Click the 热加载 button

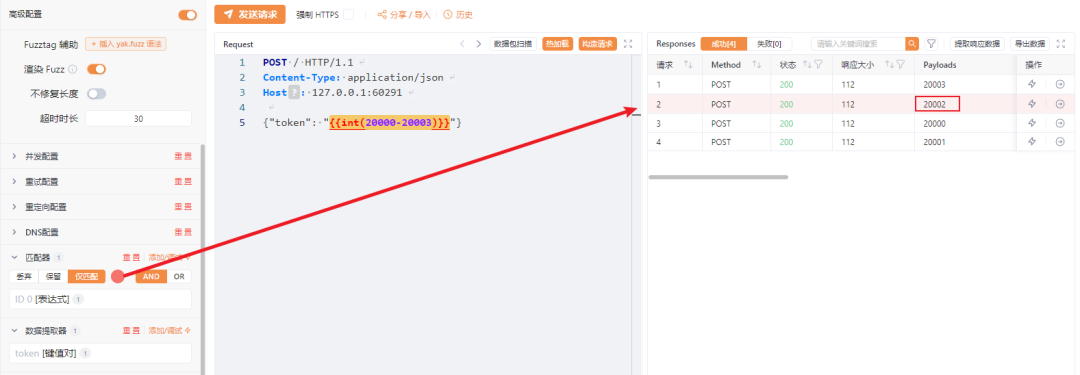pyautogui.click(x=558, y=44)
